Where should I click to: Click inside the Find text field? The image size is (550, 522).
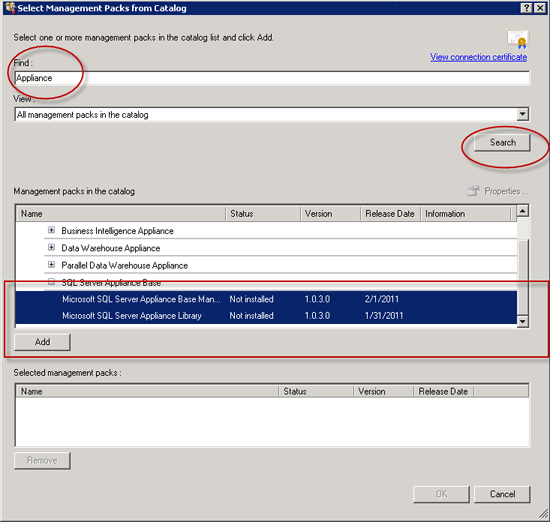point(272,78)
